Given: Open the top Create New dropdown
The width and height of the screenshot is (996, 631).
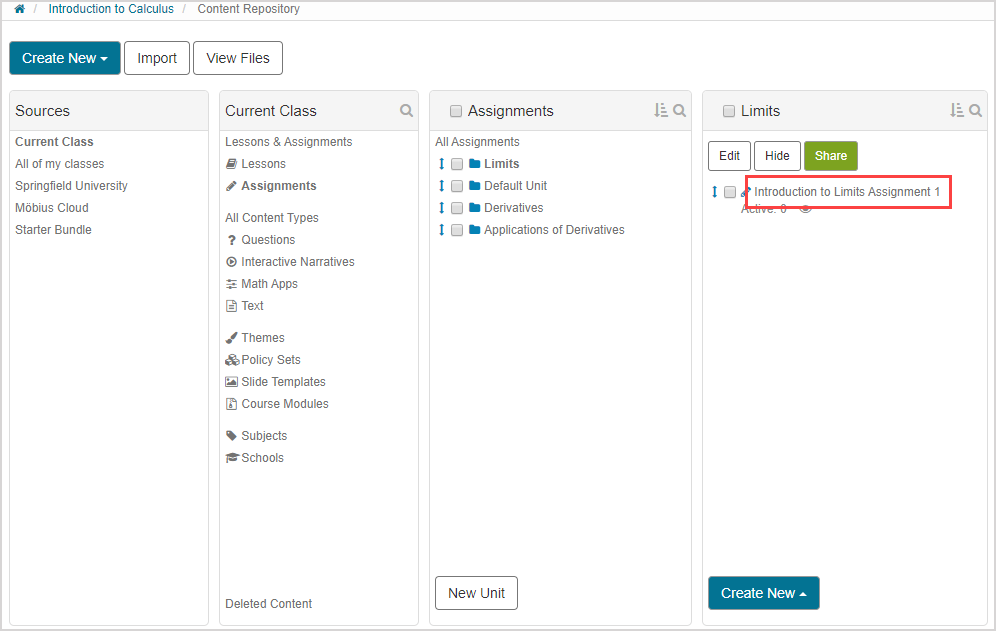Looking at the screenshot, I should [x=65, y=58].
